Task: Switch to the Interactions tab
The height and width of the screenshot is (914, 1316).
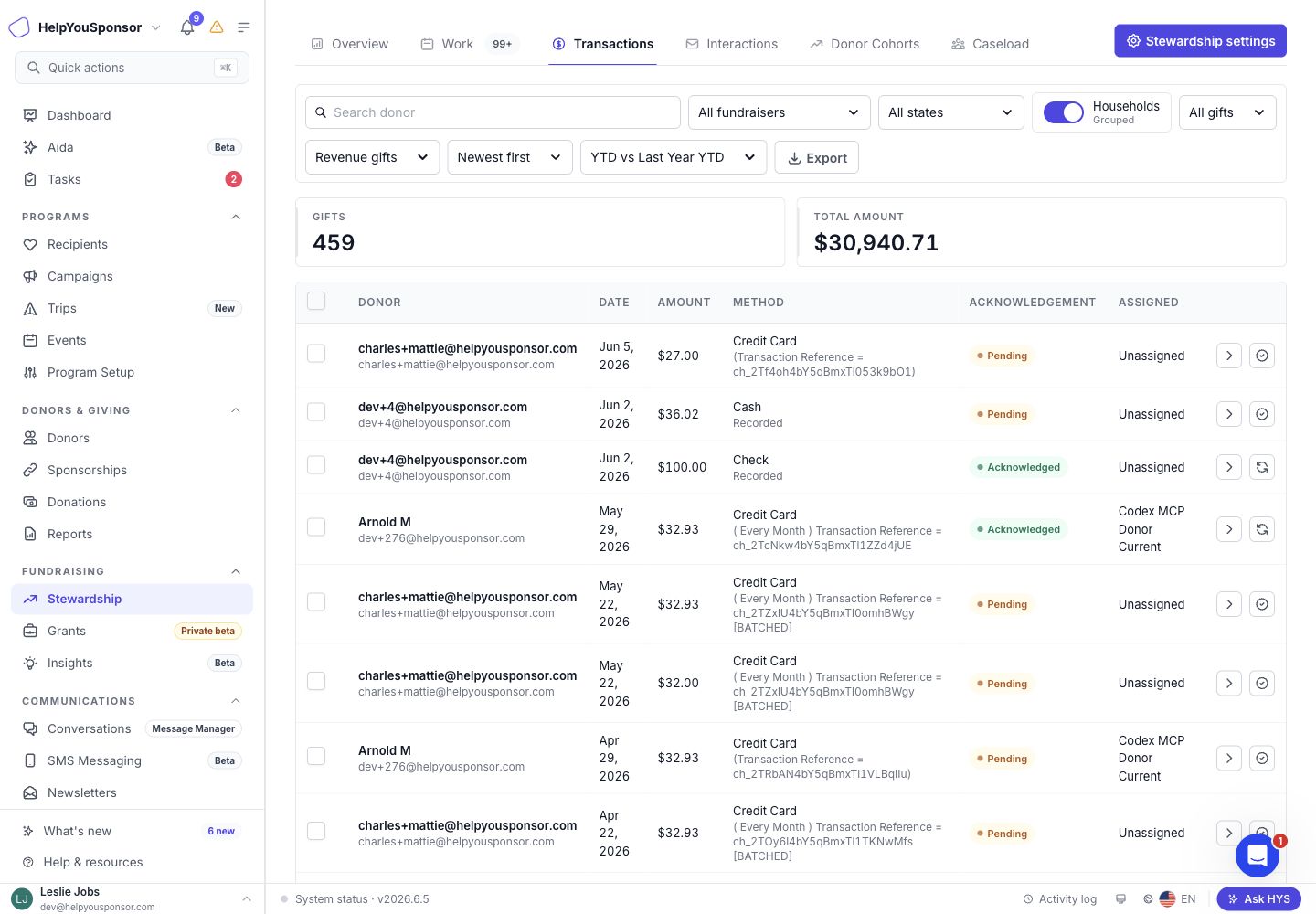Action: pyautogui.click(x=731, y=44)
